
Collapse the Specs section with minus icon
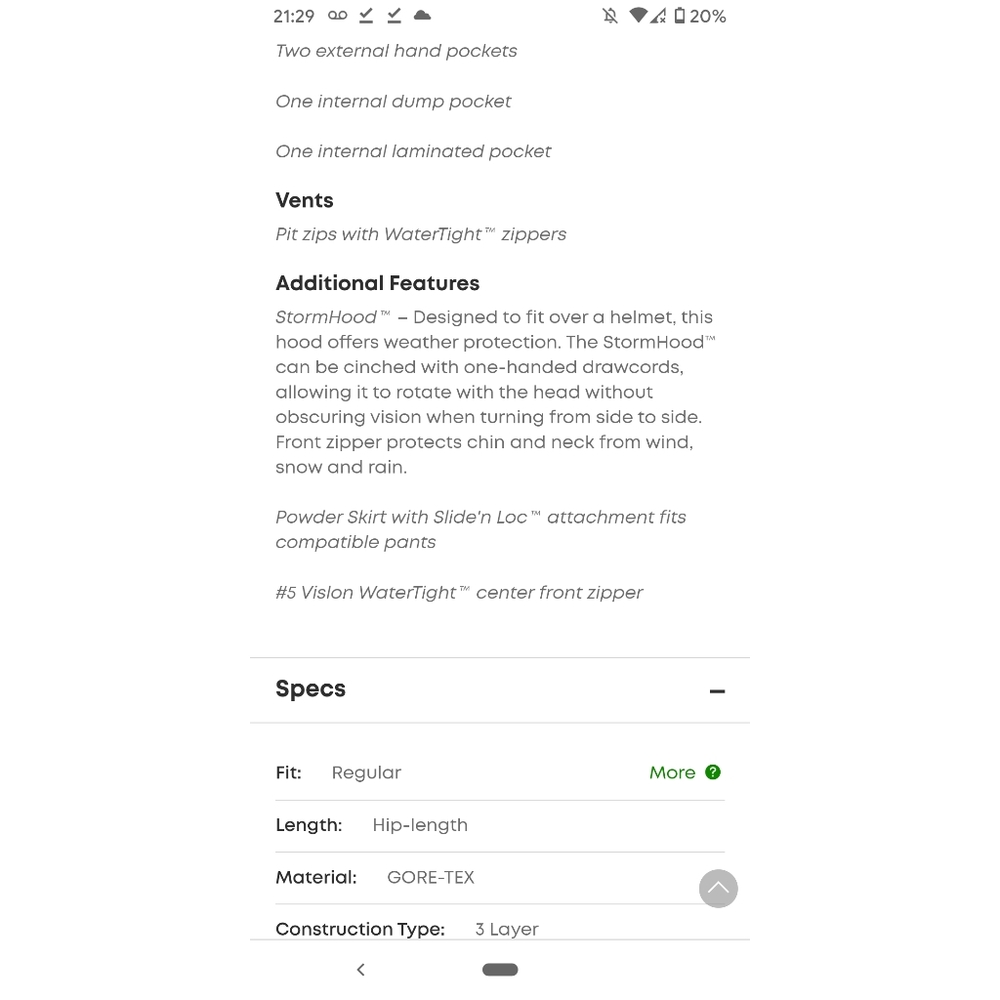(717, 691)
